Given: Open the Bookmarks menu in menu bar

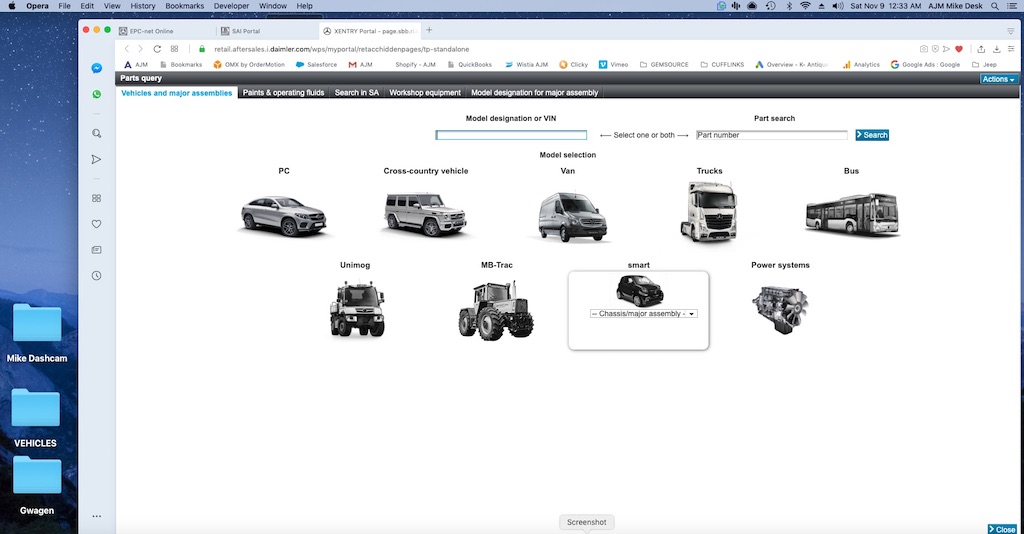Looking at the screenshot, I should coord(185,6).
